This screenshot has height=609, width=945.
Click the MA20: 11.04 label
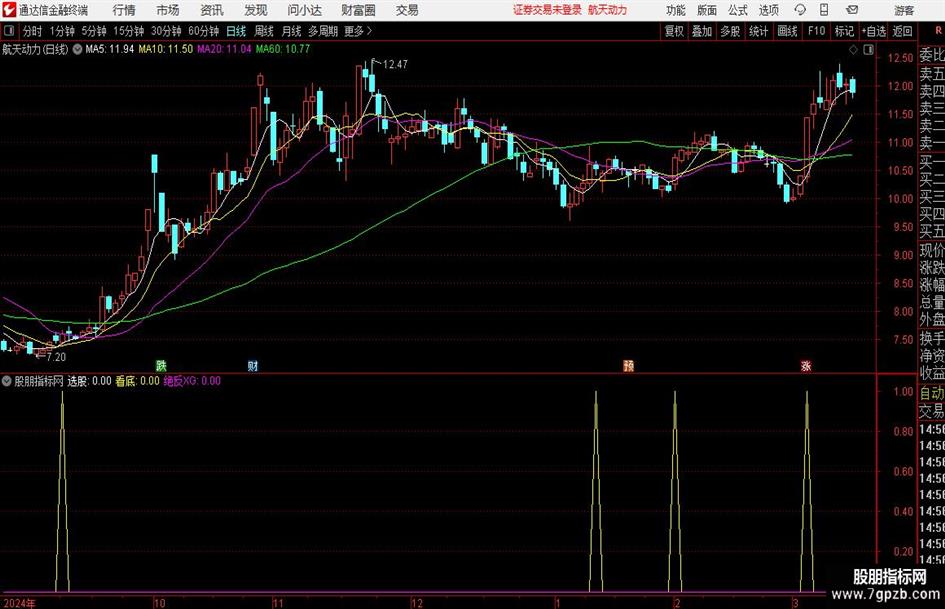[224, 49]
